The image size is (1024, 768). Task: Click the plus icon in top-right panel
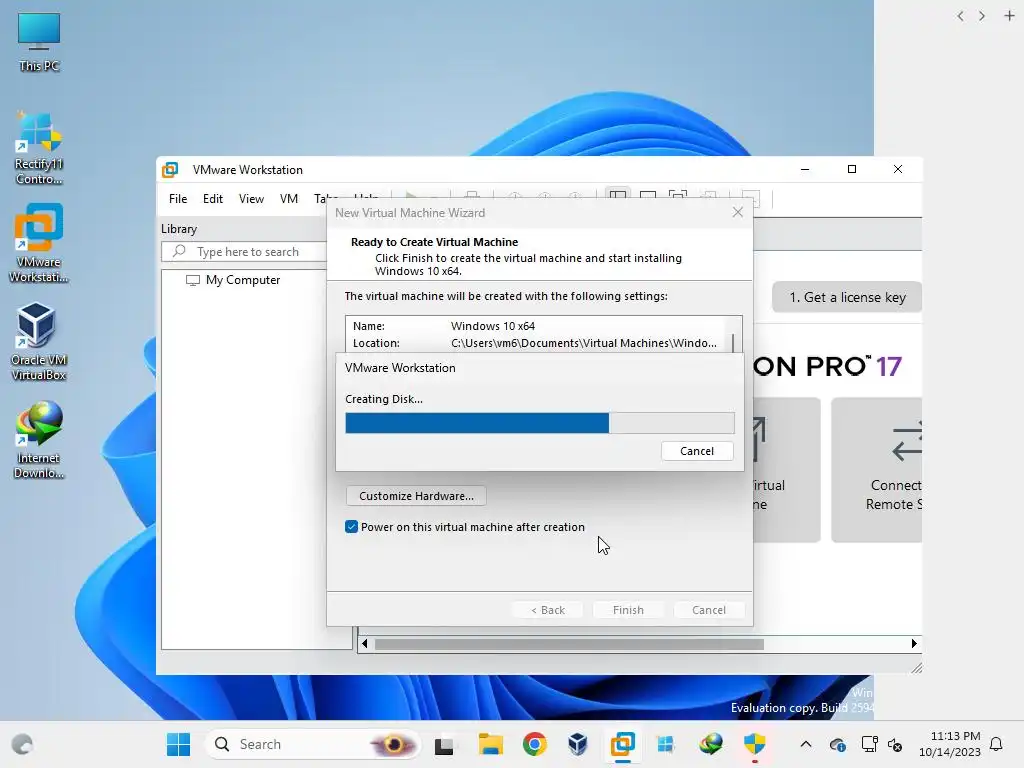click(1009, 16)
